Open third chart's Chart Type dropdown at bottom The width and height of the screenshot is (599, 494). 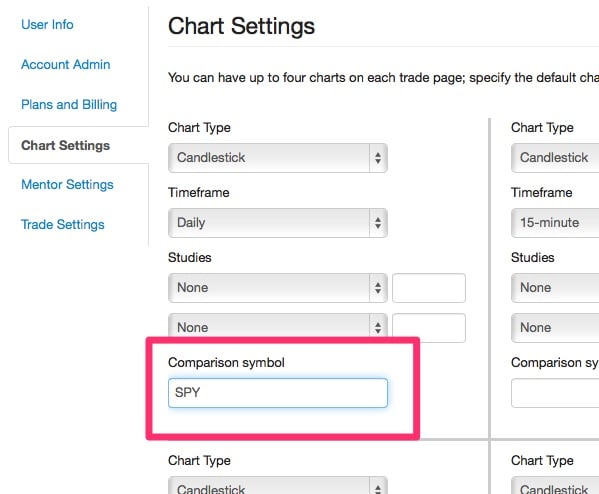point(278,485)
